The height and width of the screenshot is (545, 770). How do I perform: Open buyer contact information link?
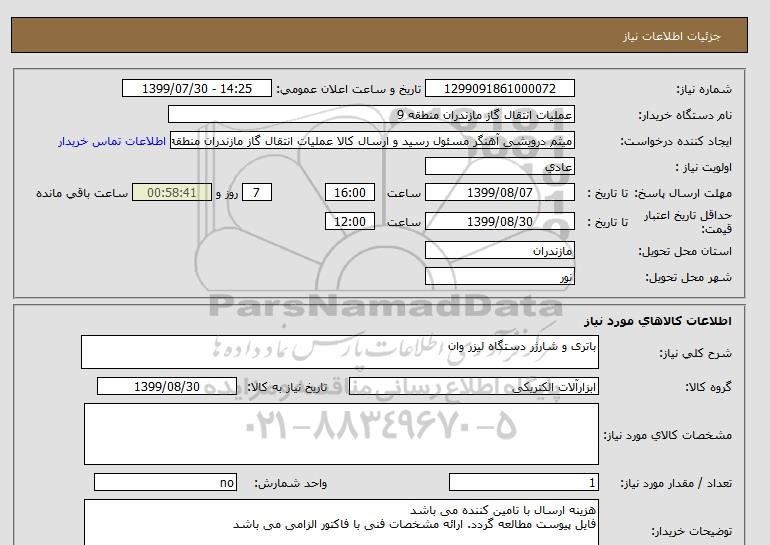pos(112,141)
